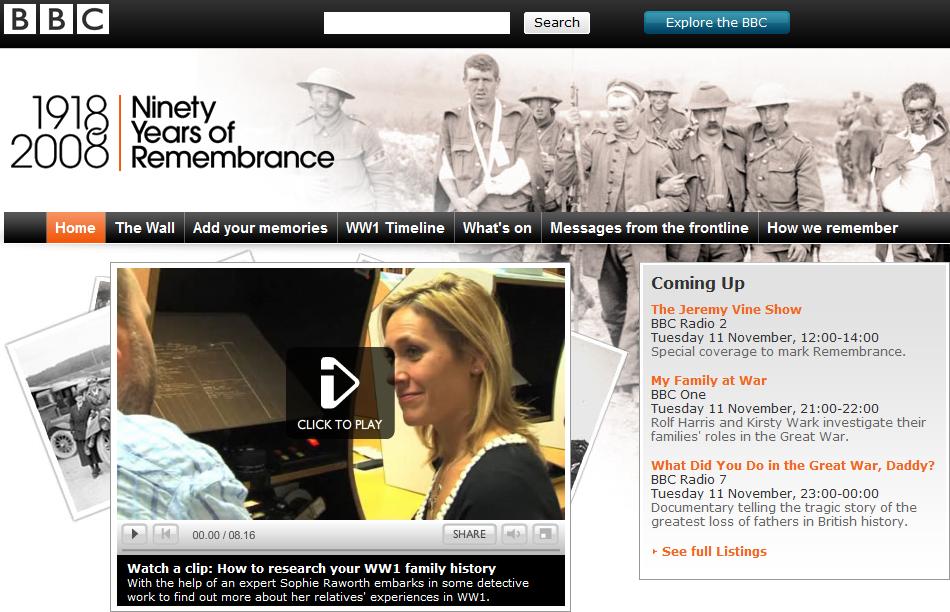Select the Home navigation tab

76,228
